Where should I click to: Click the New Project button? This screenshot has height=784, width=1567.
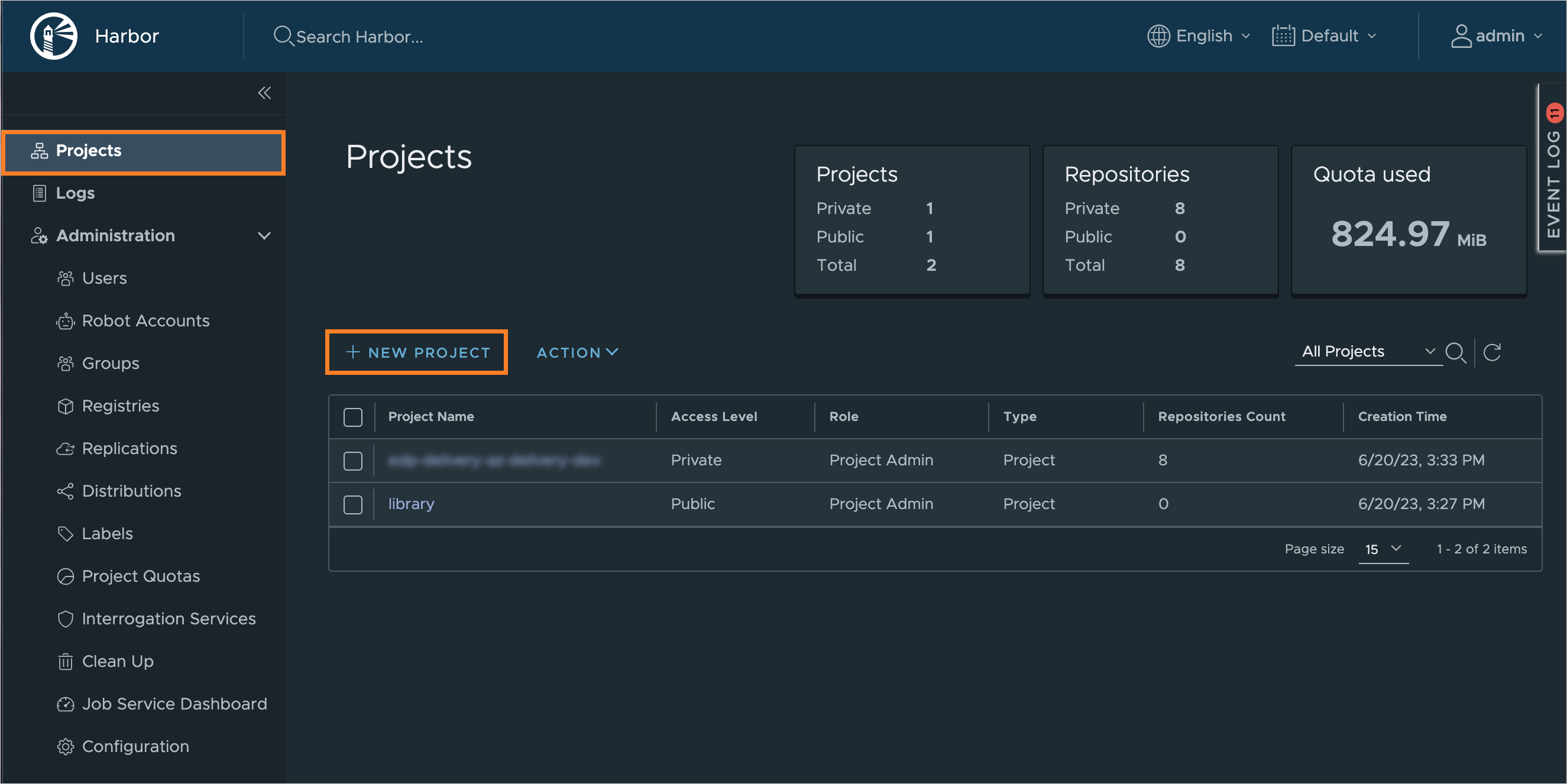pyautogui.click(x=417, y=352)
